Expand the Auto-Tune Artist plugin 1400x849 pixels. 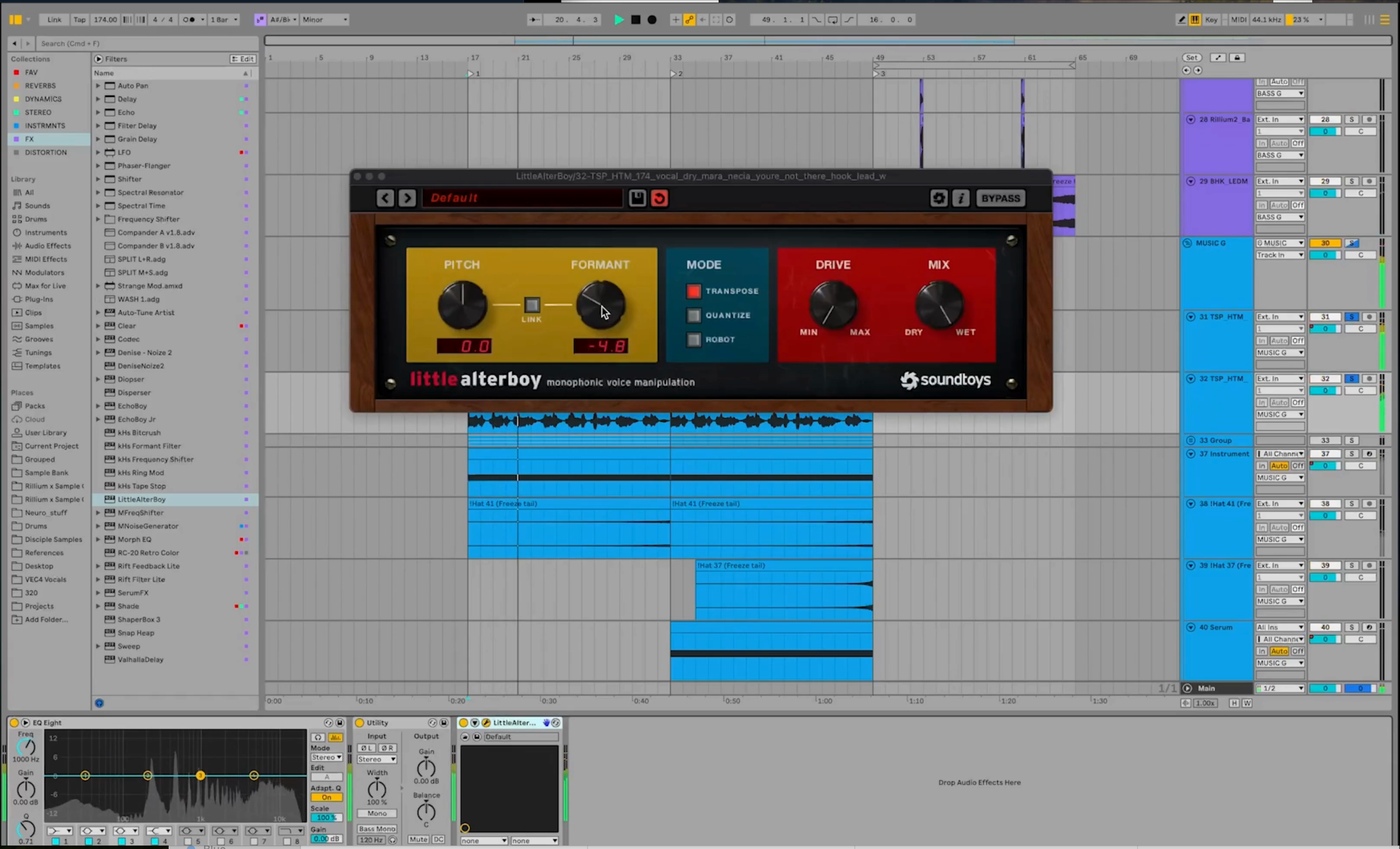(98, 313)
